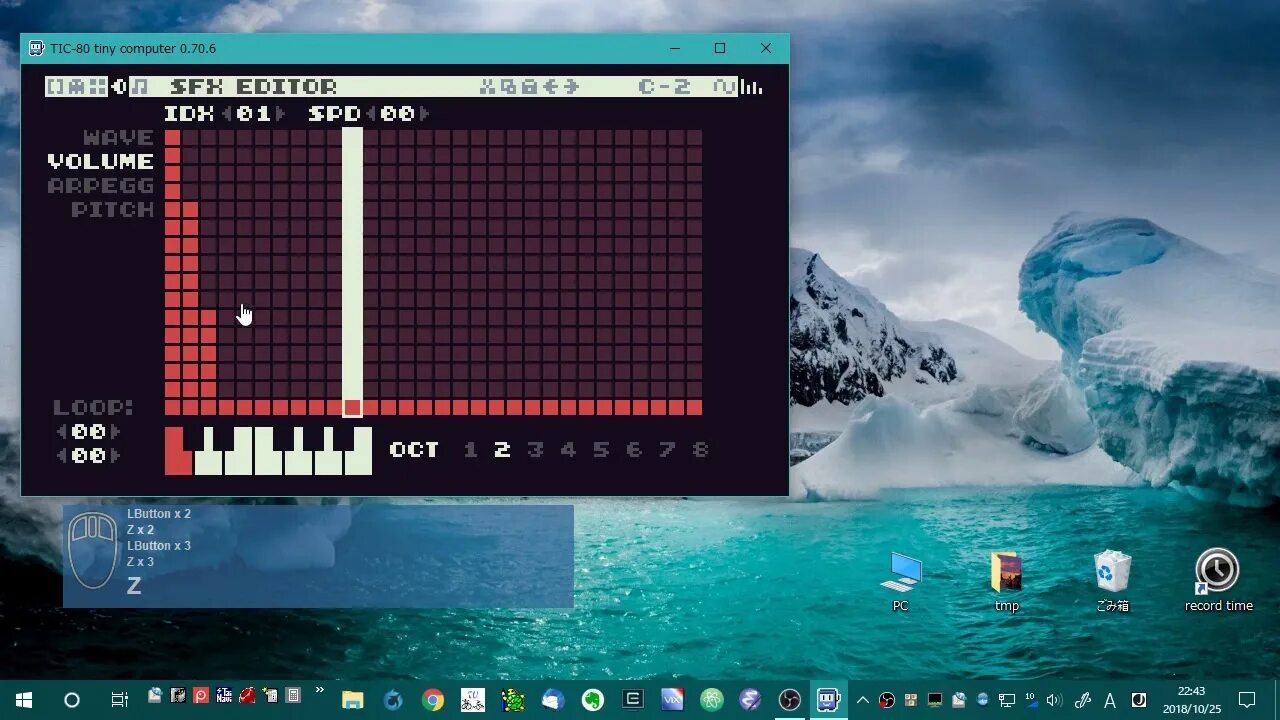Open PC desktop shortcut

point(901,581)
